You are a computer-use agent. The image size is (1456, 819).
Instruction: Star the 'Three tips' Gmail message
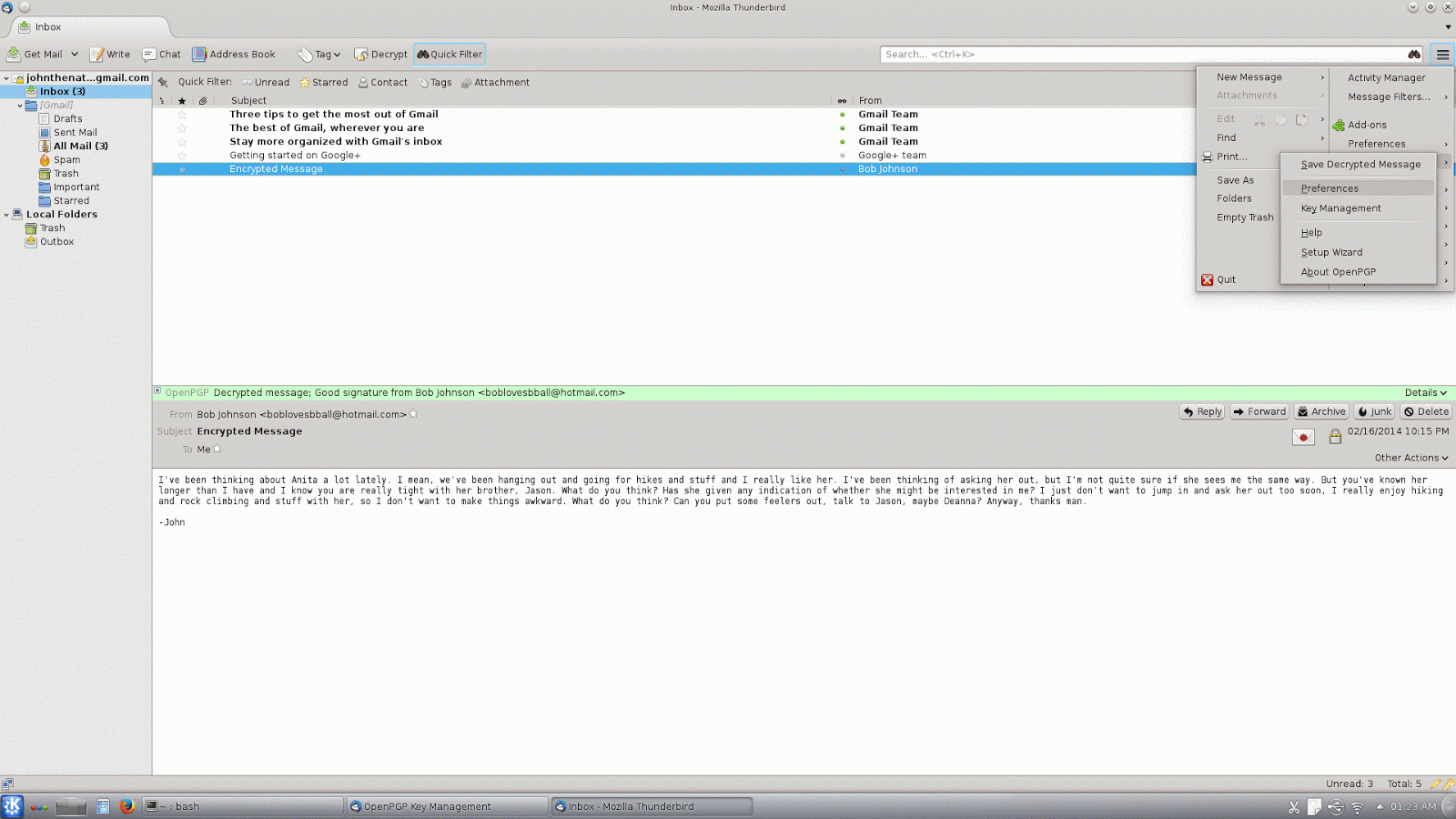pos(182,115)
